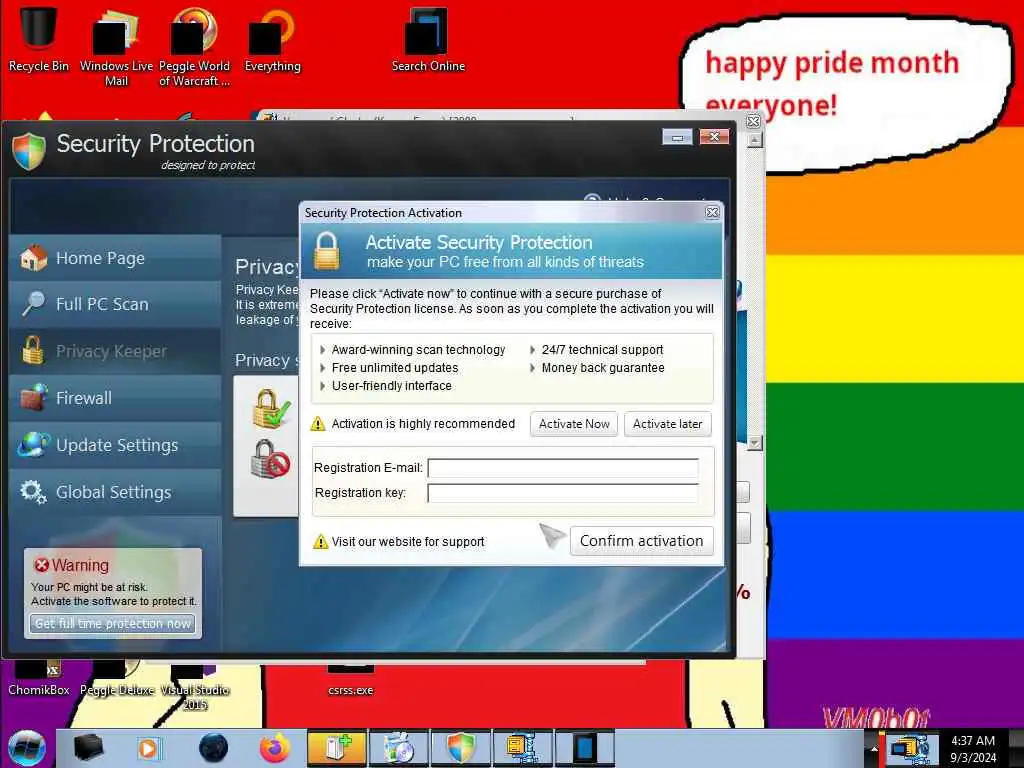Screen dimensions: 1024x768
Task: Click padlock with green checkmark icon
Action: 270,408
